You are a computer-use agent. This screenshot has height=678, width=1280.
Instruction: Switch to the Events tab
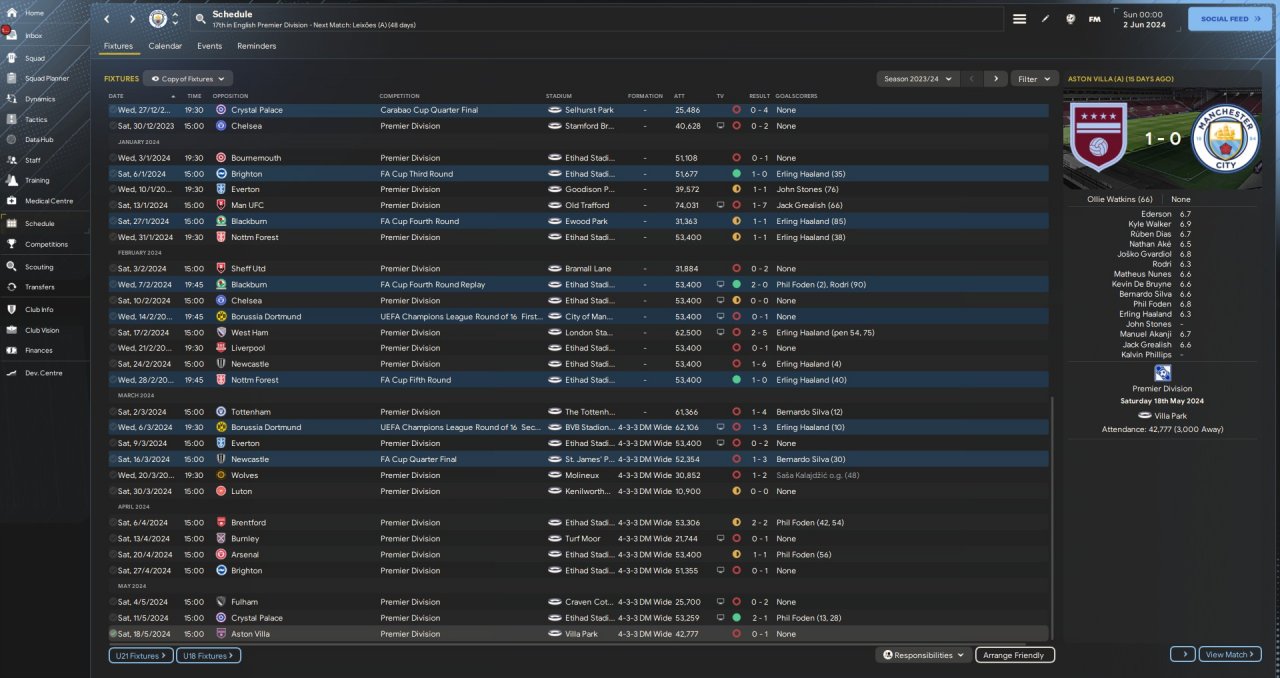[x=209, y=46]
